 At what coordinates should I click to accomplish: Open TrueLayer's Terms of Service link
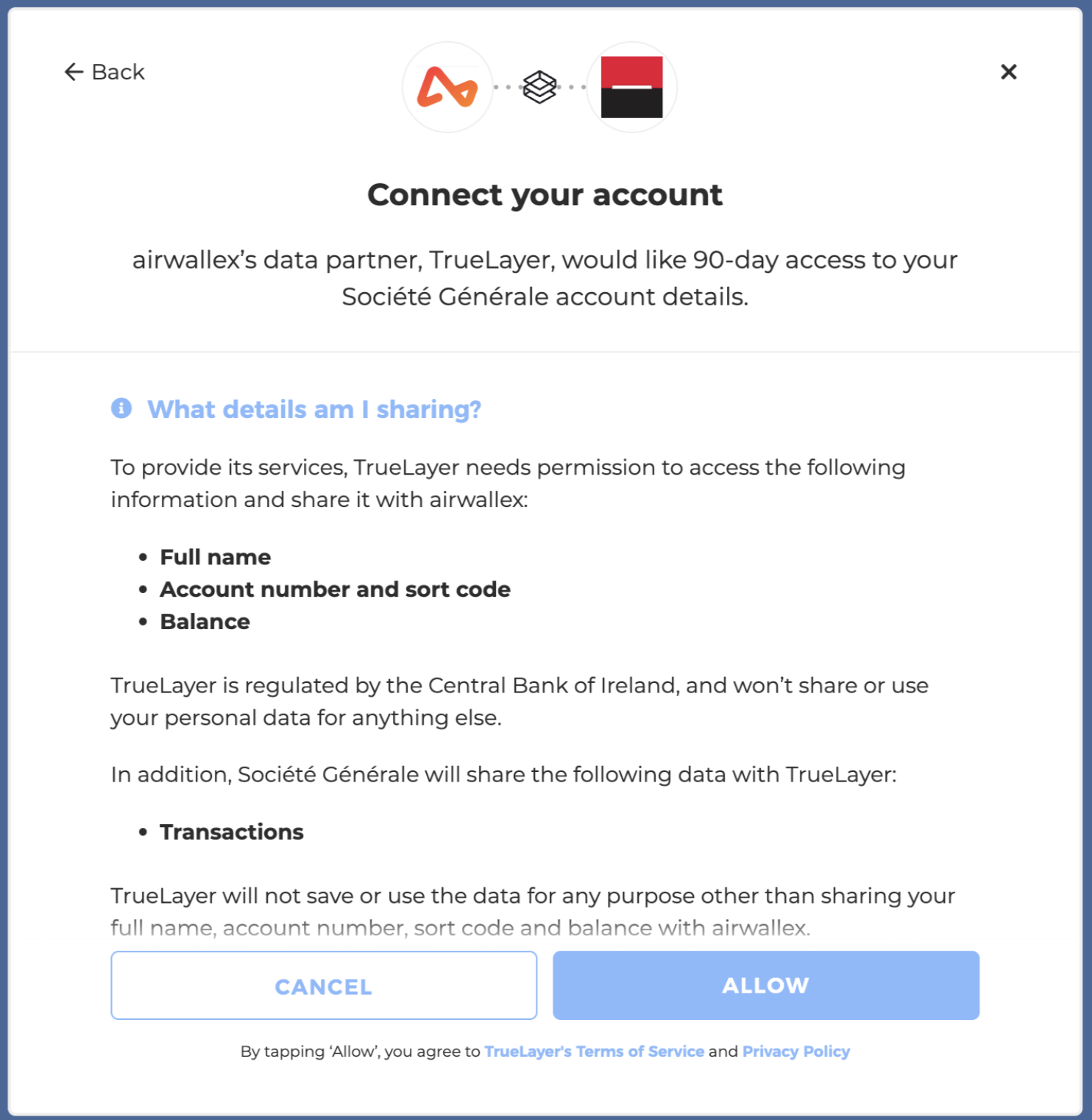click(594, 1052)
